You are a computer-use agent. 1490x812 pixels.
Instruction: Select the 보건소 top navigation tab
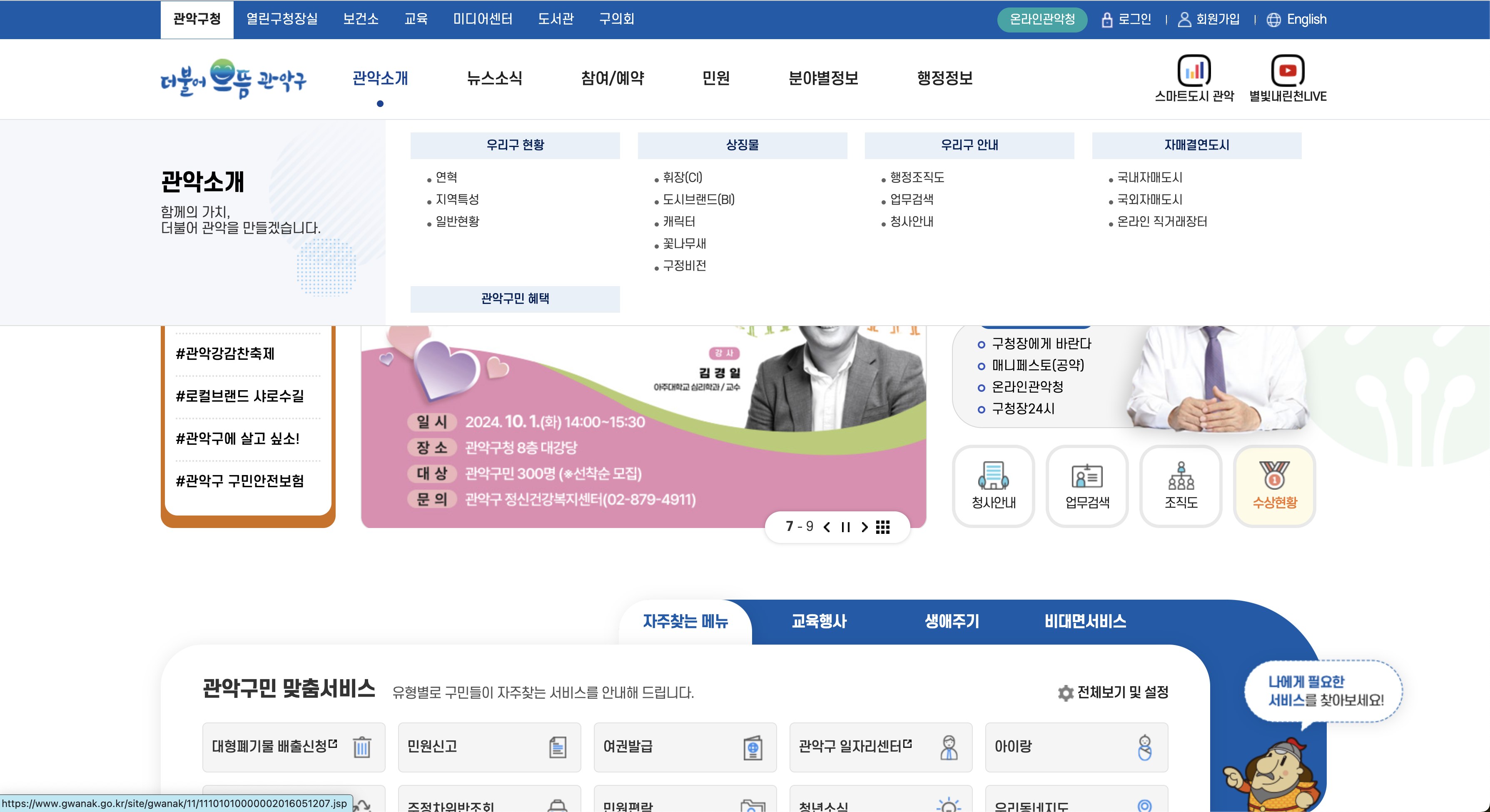tap(360, 19)
